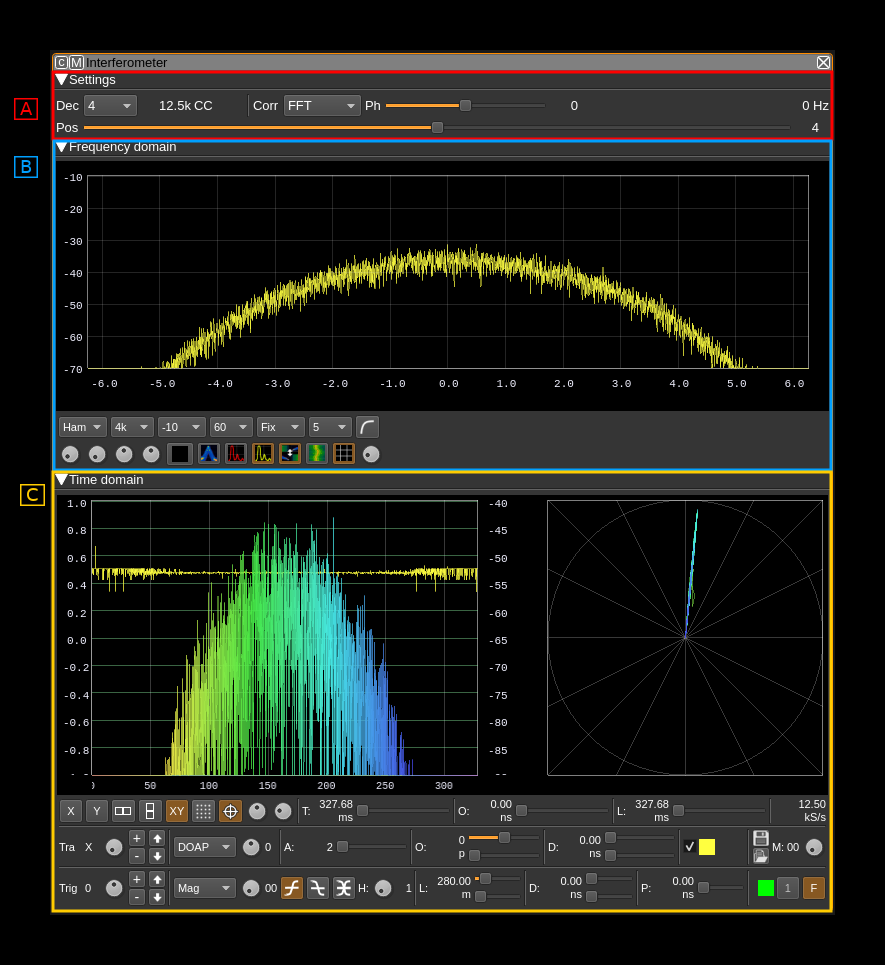885x965 pixels.
Task: Collapse the Frequency domain section
Action: [x=62, y=147]
